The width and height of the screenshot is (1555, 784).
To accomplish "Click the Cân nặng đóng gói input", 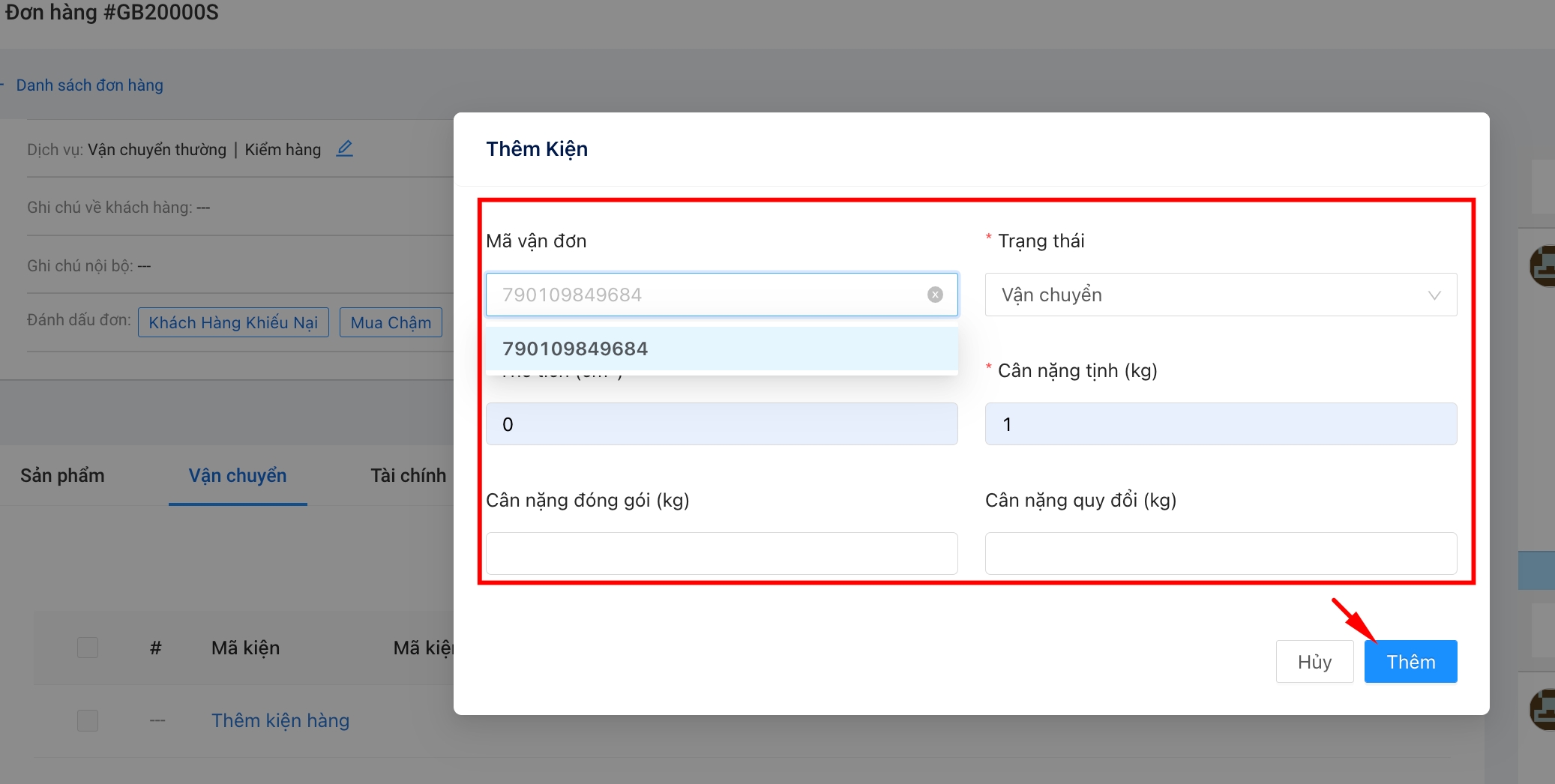I will pyautogui.click(x=721, y=553).
